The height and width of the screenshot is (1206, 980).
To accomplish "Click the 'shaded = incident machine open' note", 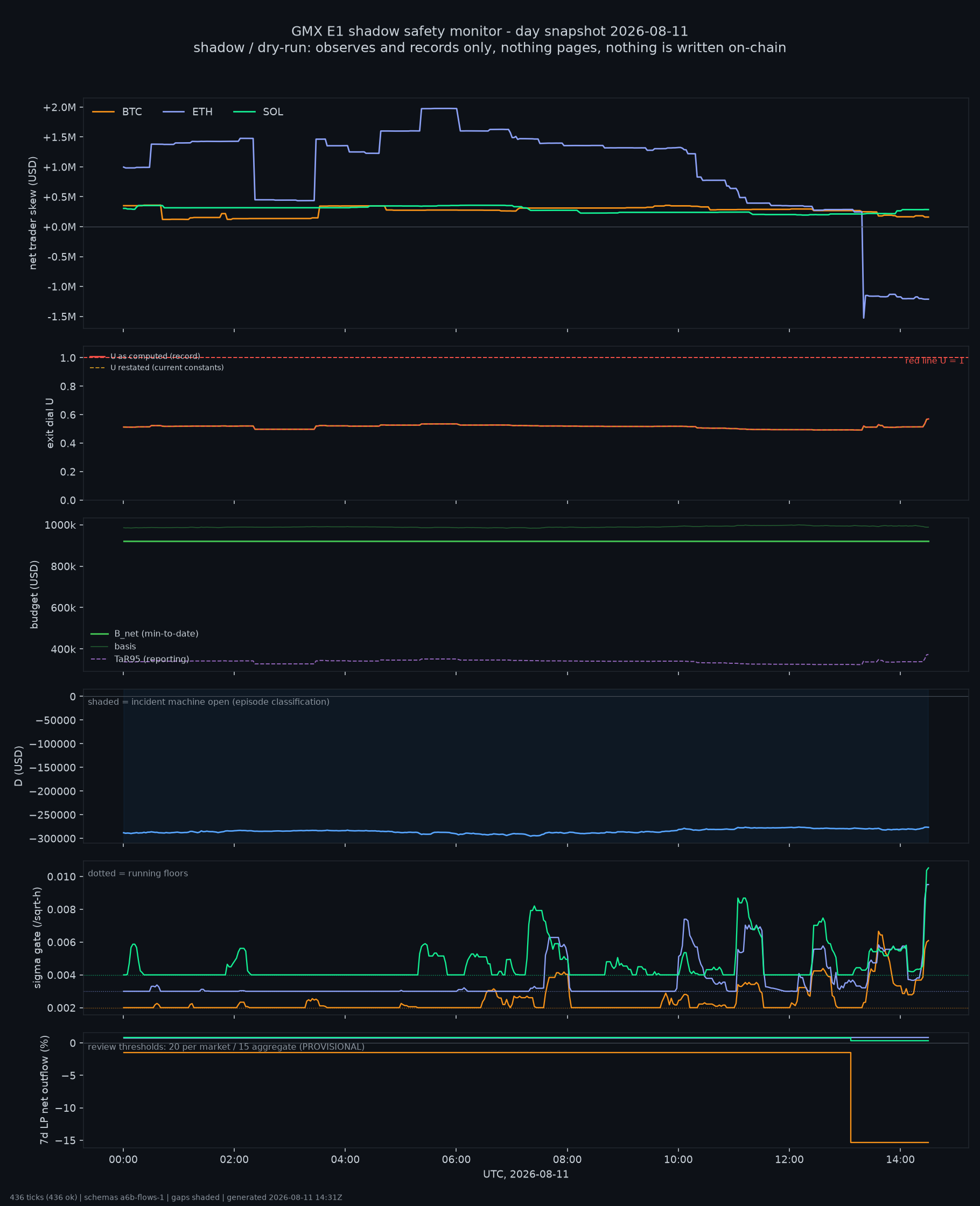I will 208,702.
